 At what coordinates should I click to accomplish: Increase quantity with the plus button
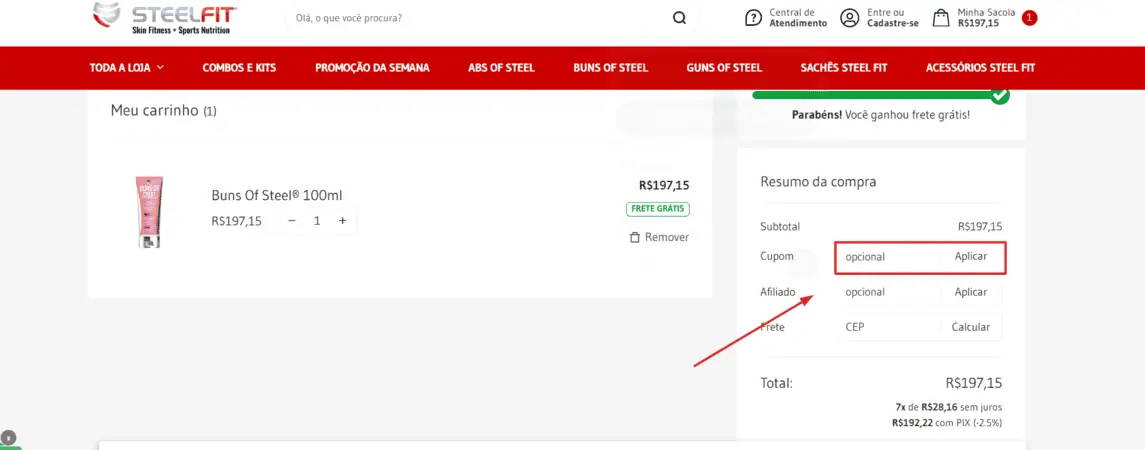coord(342,221)
